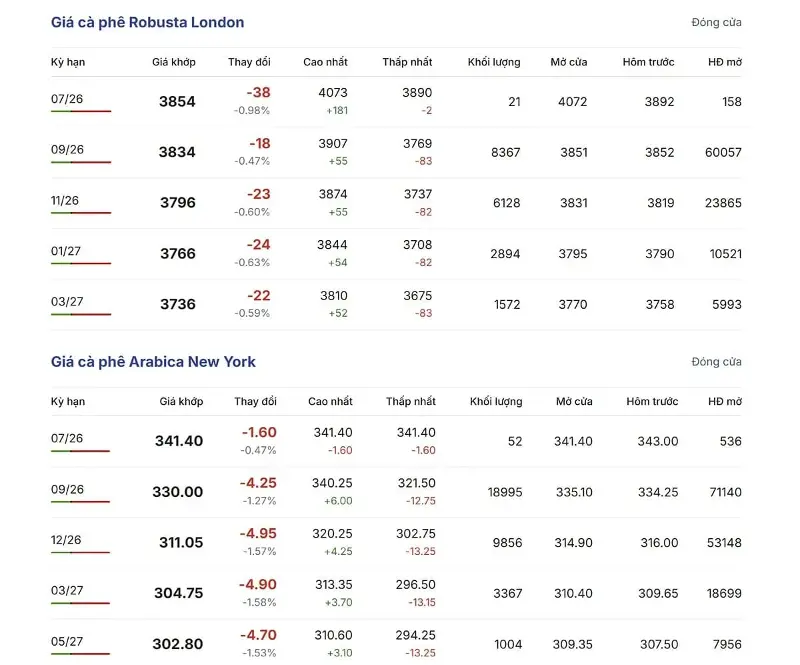Image resolution: width=800 pixels, height=665 pixels.
Task: Select Robusta 07/26 contract term
Action: [67, 99]
